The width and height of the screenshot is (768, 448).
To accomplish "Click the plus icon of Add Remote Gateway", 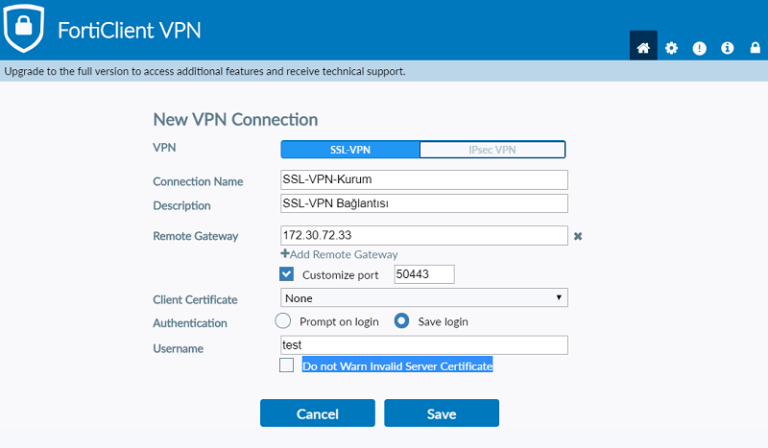I will point(285,254).
